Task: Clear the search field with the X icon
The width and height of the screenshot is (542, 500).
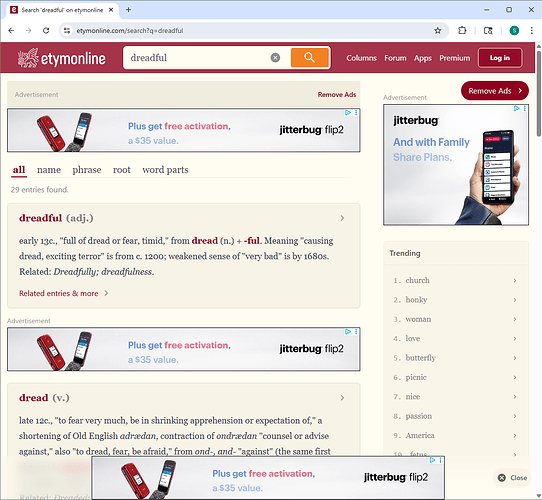Action: (275, 58)
